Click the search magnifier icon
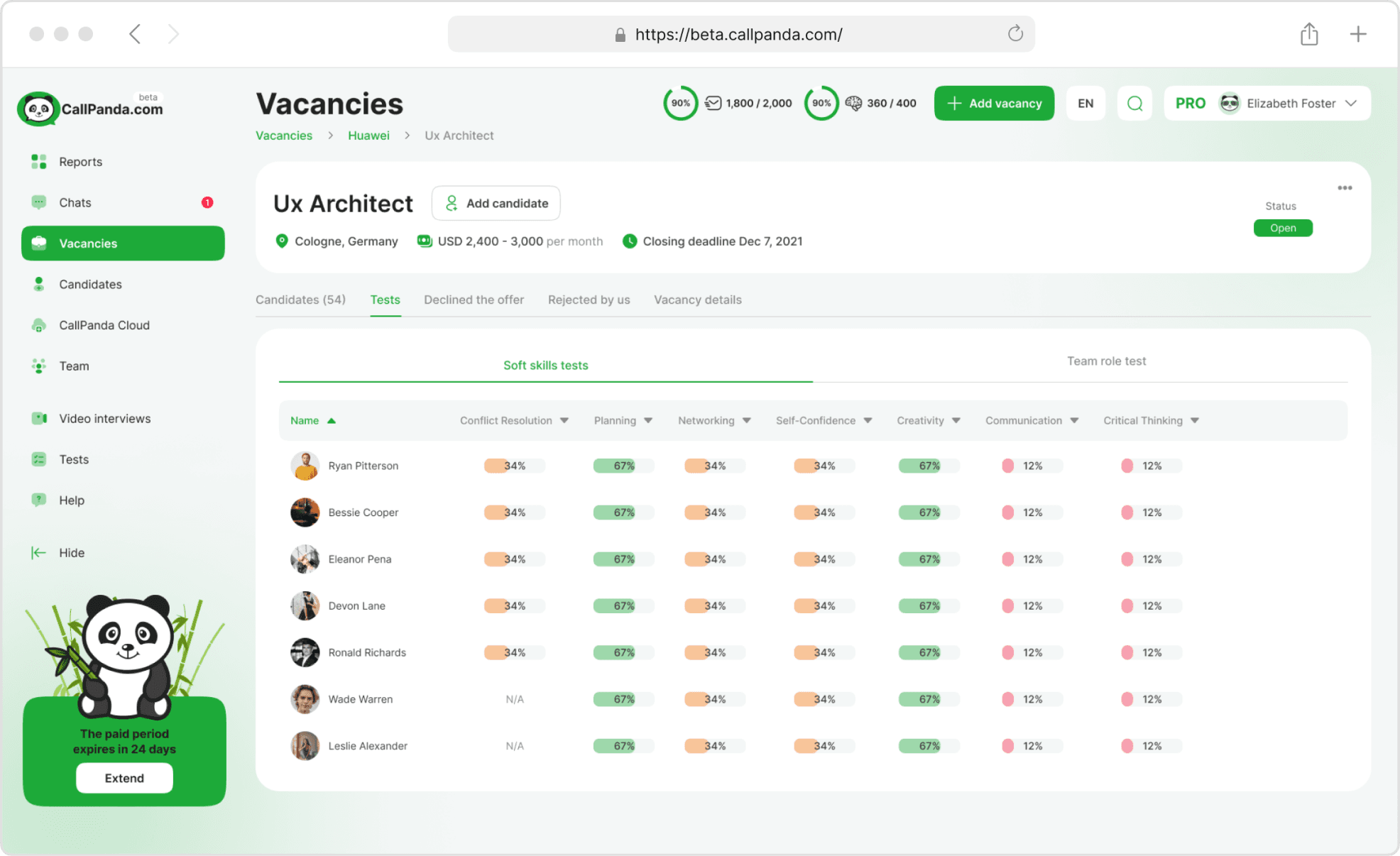Screen dimensions: 1400x856 [x=1134, y=104]
